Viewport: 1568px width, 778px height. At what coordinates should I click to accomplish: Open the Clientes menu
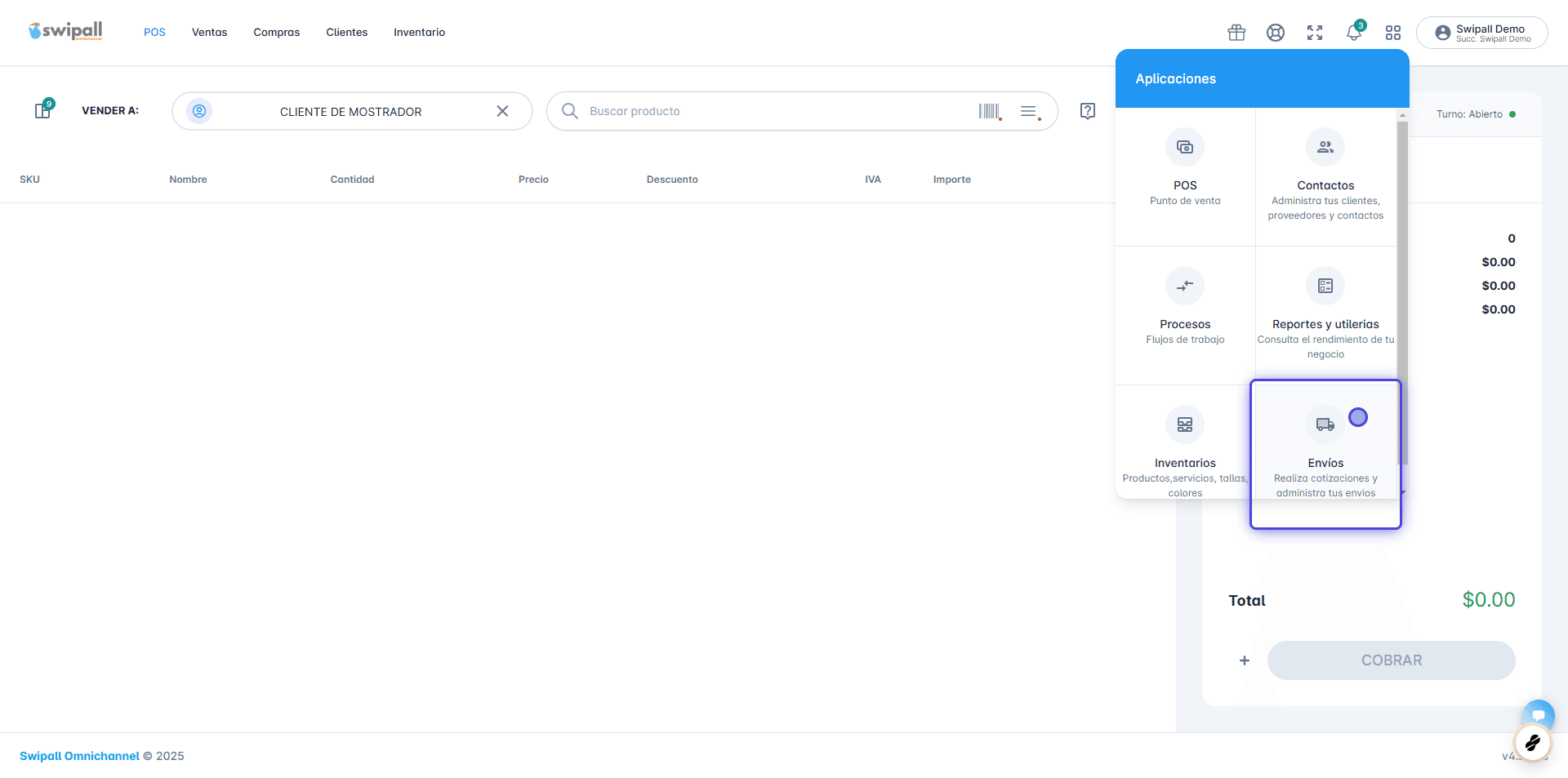point(346,33)
